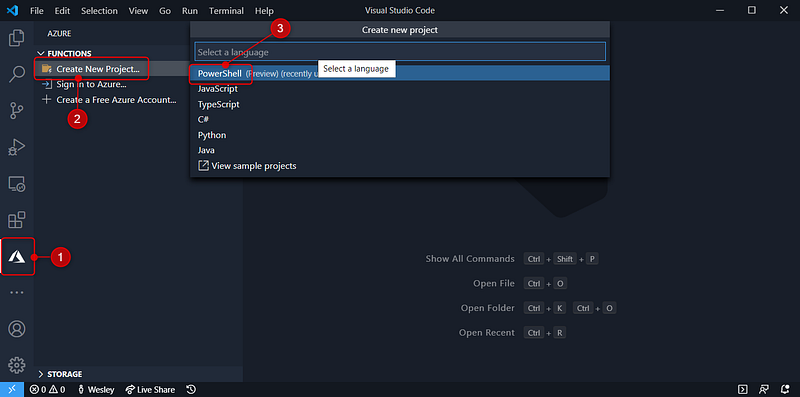Viewport: 800px width, 397px height.
Task: Open the Run and Debug view icon
Action: coord(17,147)
